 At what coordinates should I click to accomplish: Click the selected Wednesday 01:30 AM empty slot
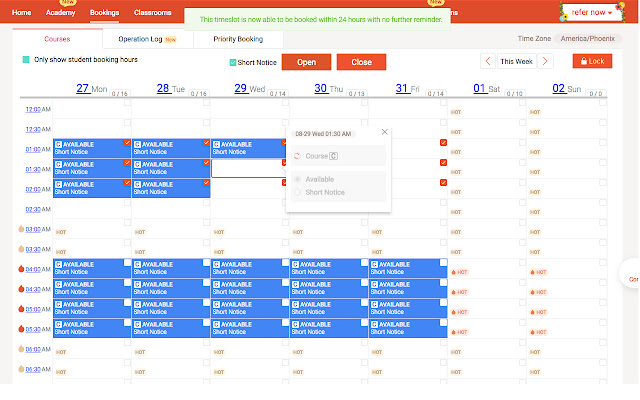point(249,168)
